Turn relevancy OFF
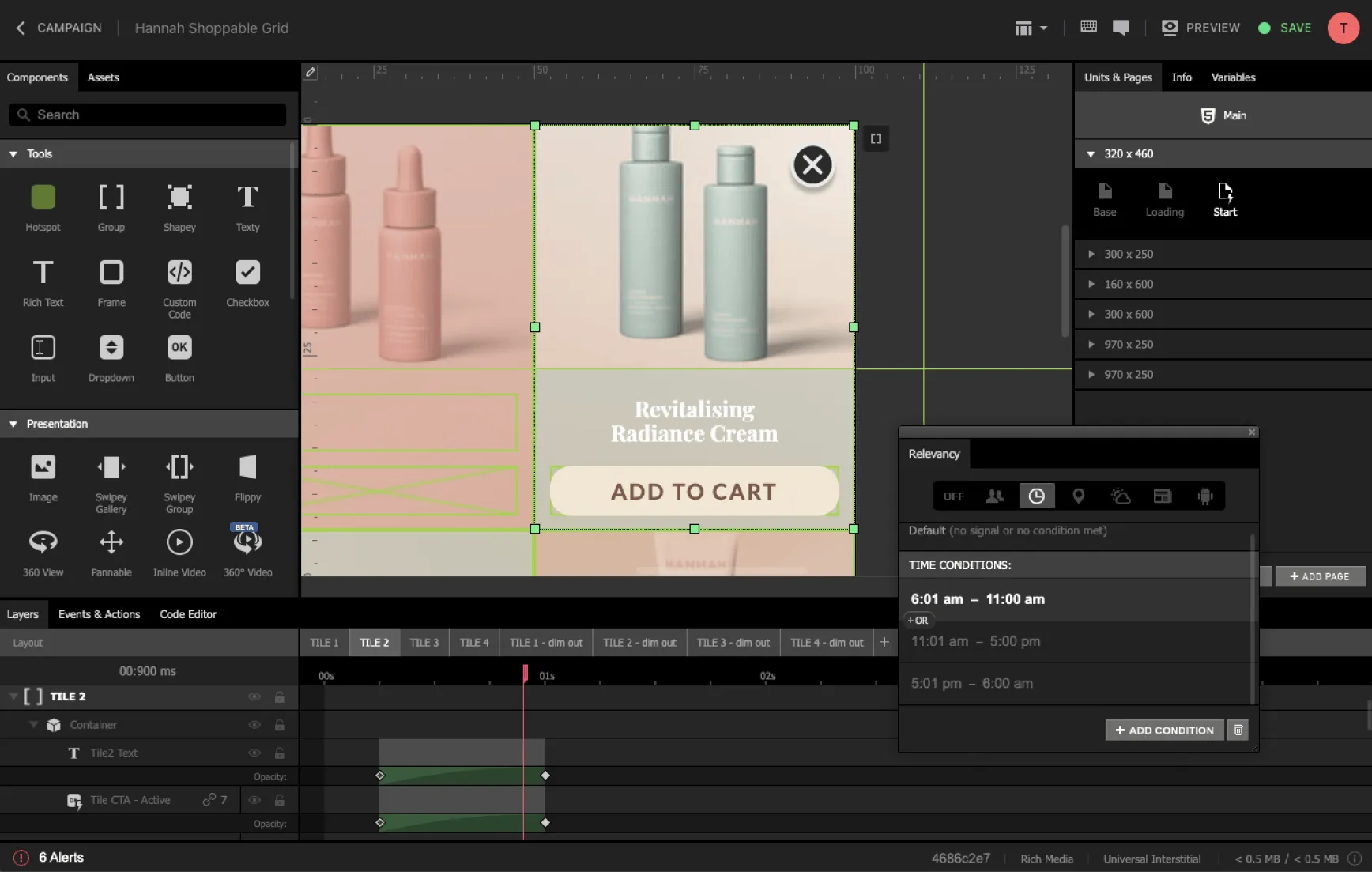The image size is (1372, 872). 953,496
